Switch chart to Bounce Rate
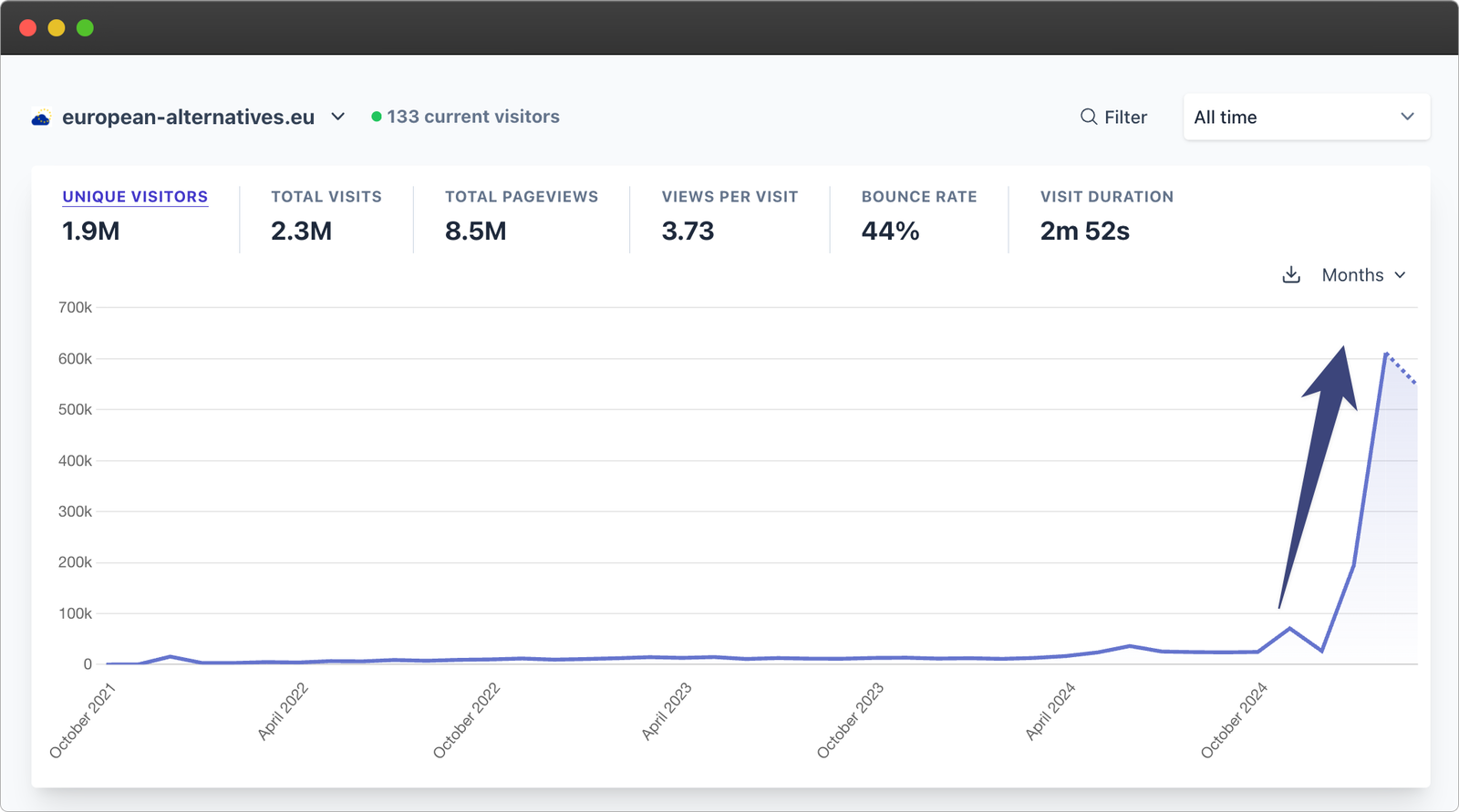Screen dimensions: 1459x812 (x=918, y=197)
